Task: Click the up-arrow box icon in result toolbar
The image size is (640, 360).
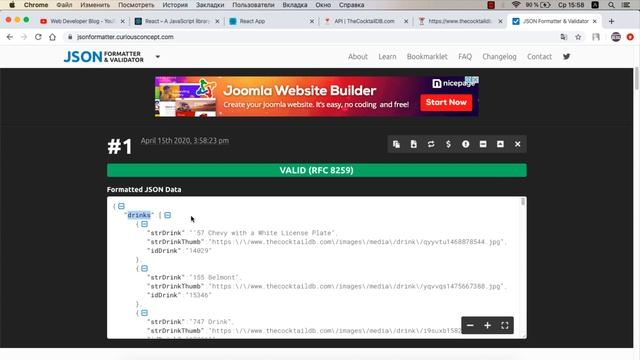Action: coord(500,144)
